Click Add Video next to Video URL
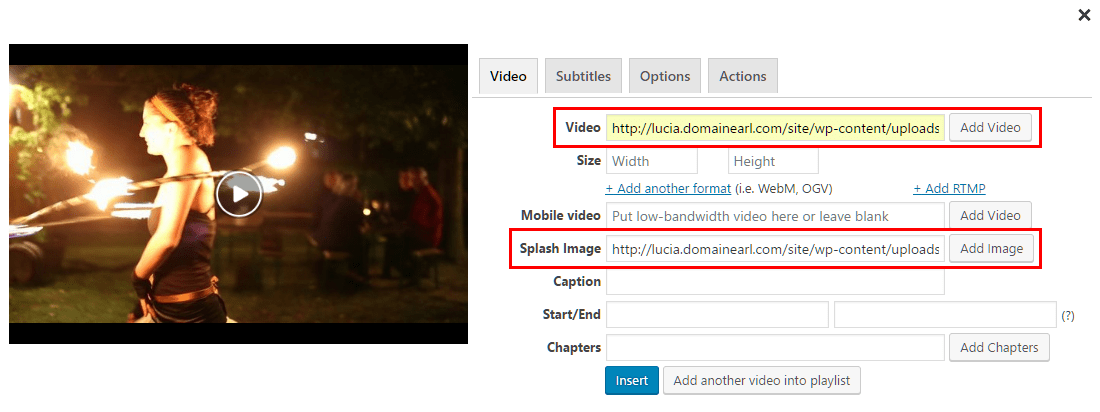 (991, 128)
